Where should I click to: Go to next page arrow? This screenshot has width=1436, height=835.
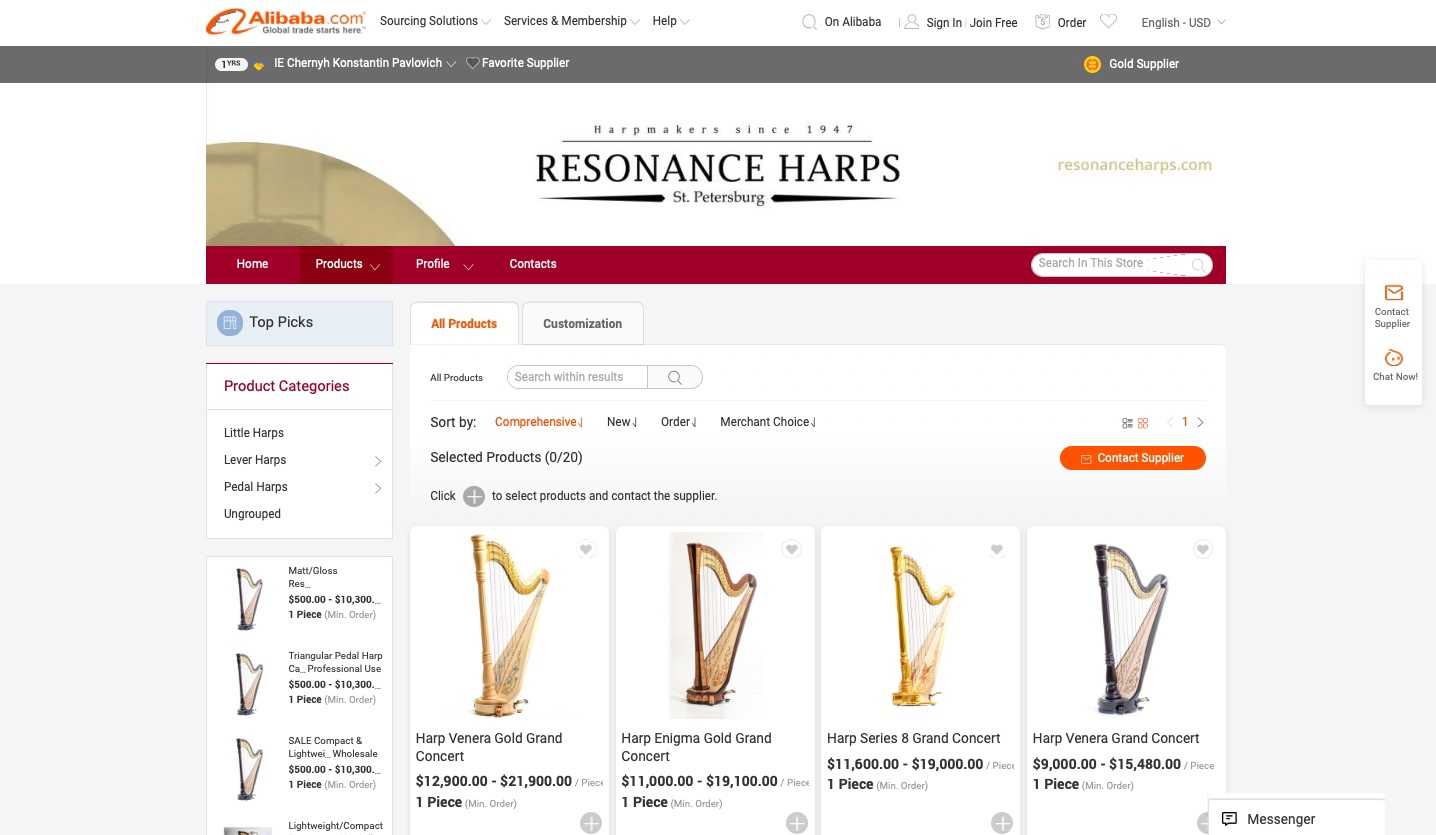pyautogui.click(x=1200, y=422)
